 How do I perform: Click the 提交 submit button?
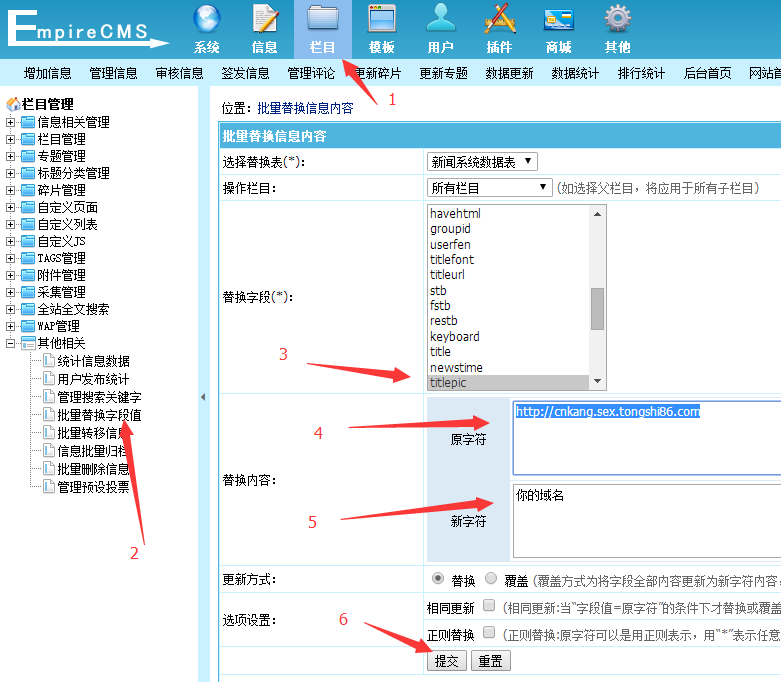446,661
